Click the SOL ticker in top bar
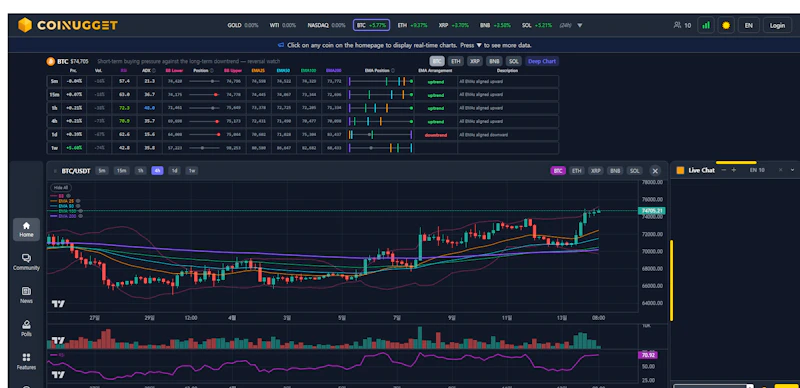The width and height of the screenshot is (800, 388). coord(537,25)
